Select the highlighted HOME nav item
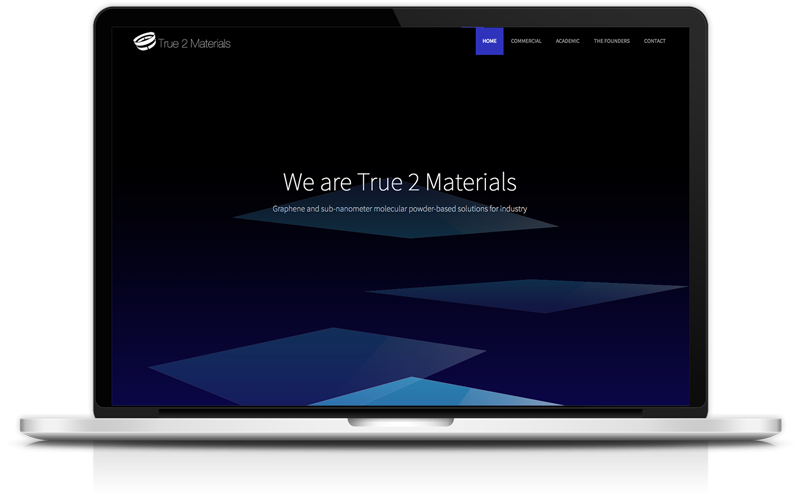Screen dimensions: 800x496 489,41
